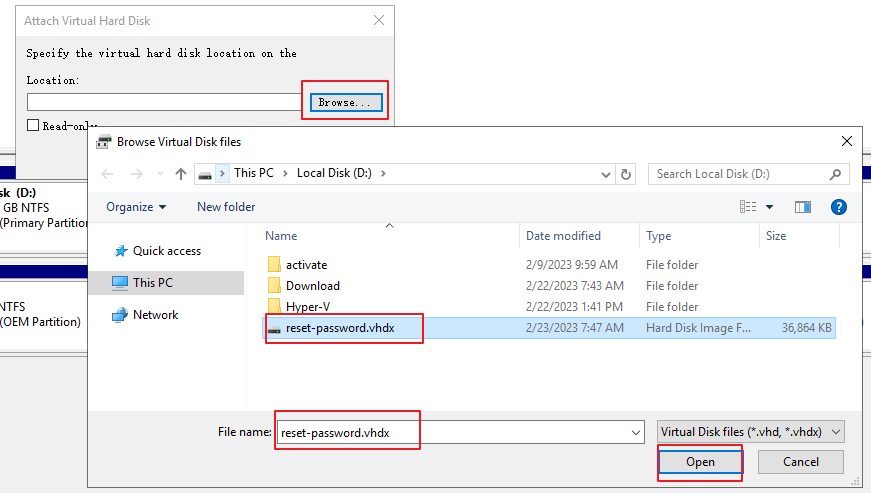
Task: Click the Open button
Action: [x=700, y=462]
